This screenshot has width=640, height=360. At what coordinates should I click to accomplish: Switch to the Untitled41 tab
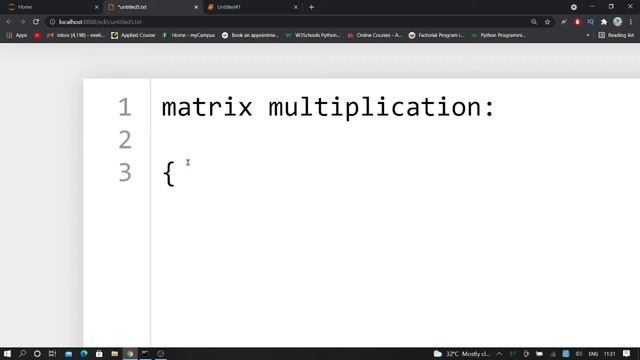tap(252, 7)
